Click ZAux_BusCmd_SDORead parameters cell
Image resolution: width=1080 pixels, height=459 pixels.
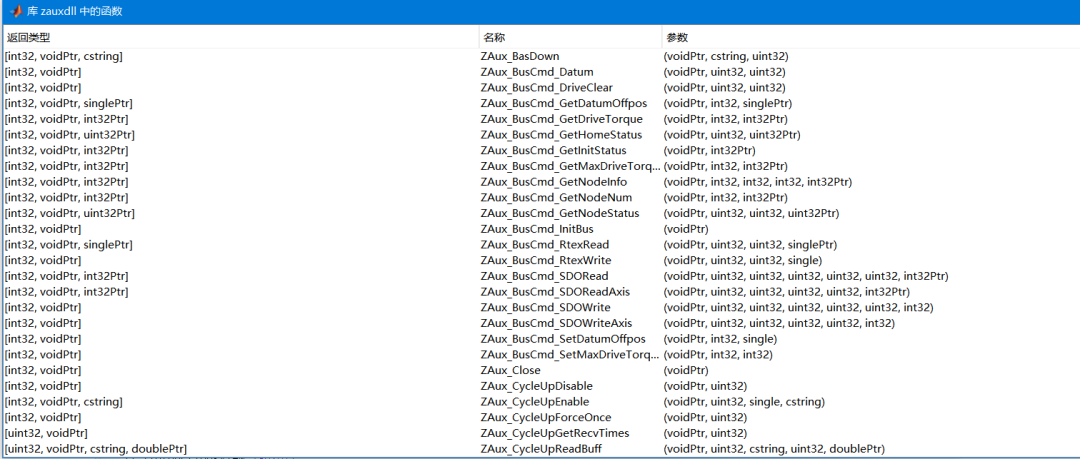806,276
